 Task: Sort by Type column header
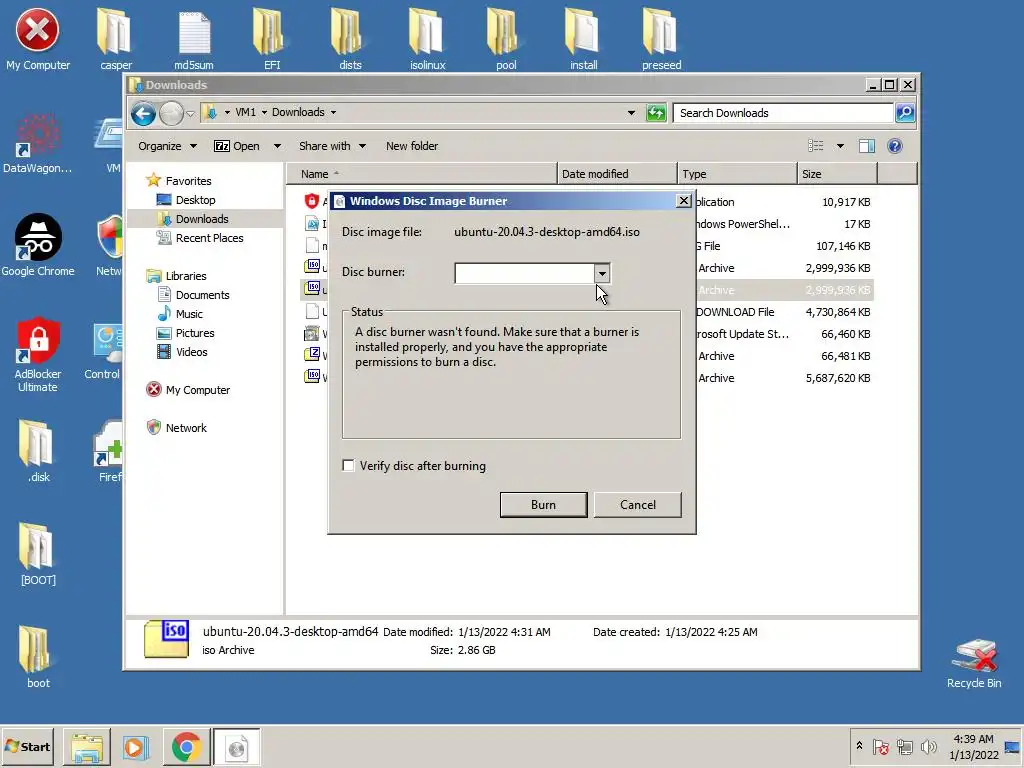737,174
